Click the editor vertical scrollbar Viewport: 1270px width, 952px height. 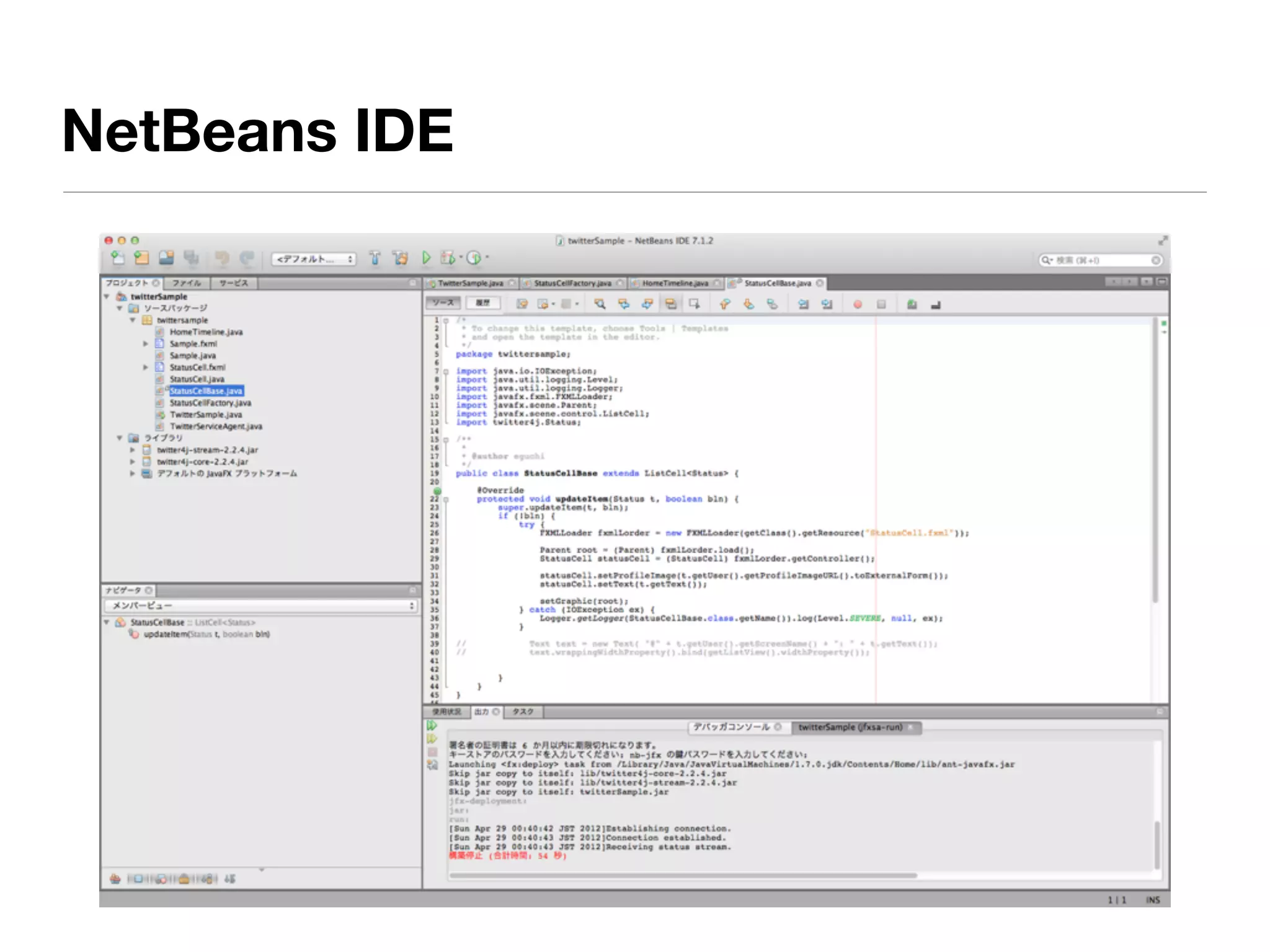(1155, 459)
